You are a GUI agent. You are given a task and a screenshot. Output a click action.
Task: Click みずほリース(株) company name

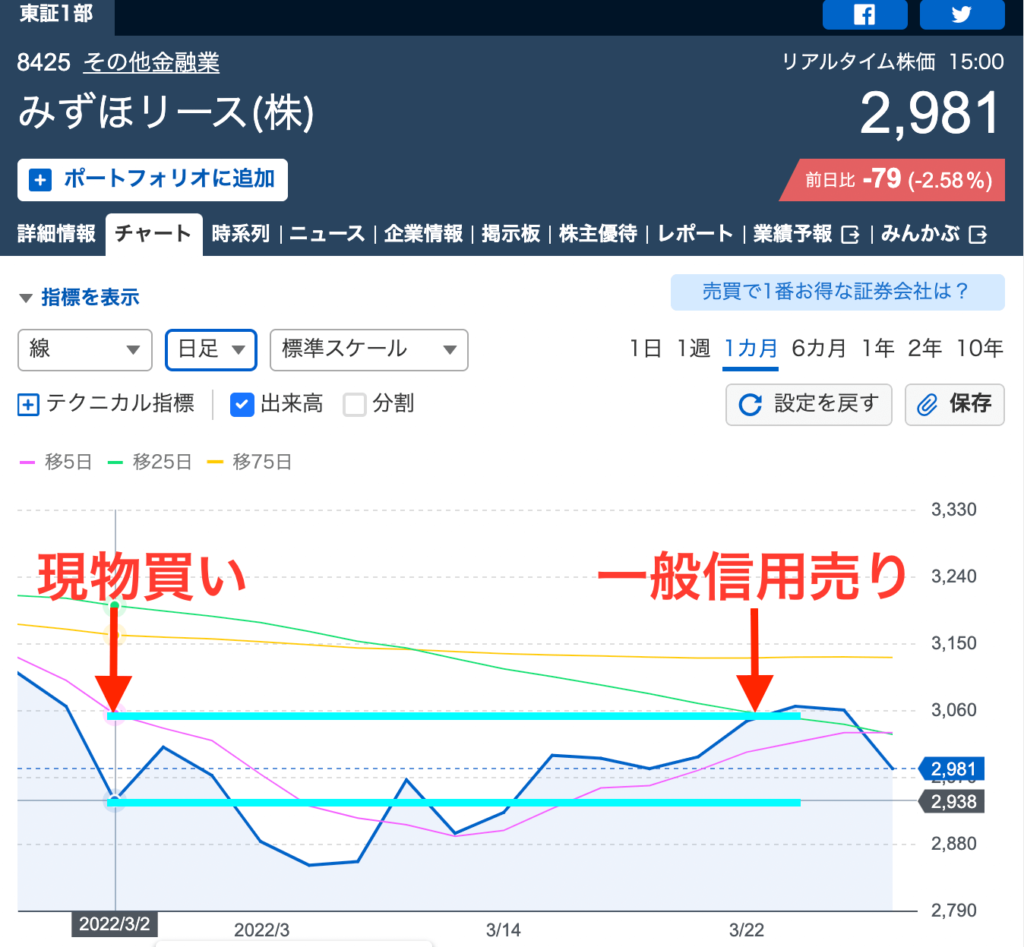click(x=166, y=112)
